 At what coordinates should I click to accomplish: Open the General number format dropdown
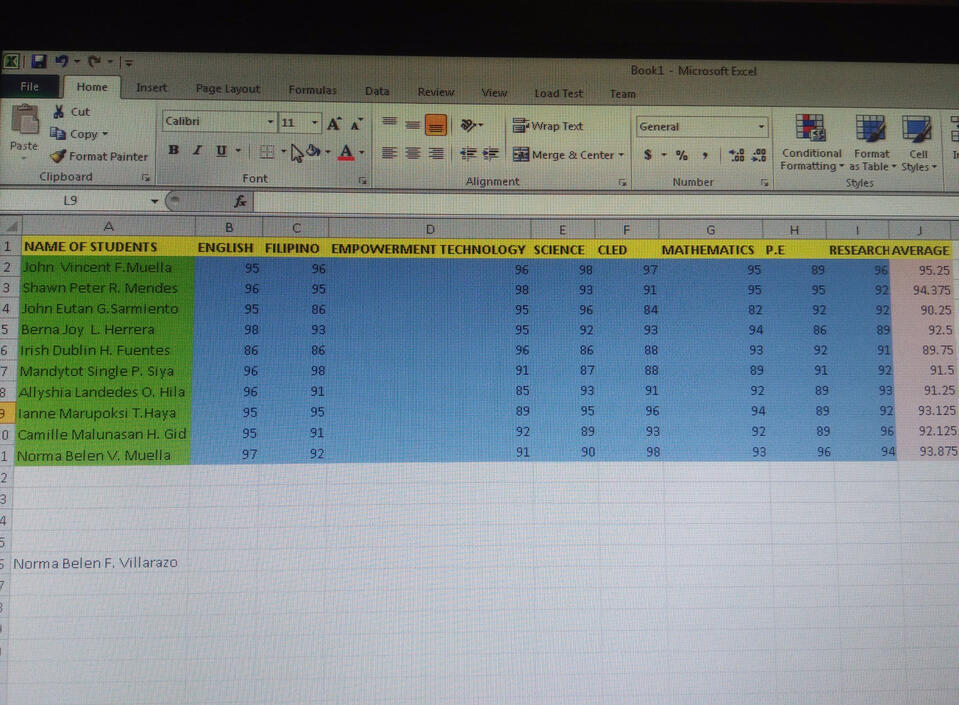click(x=761, y=127)
